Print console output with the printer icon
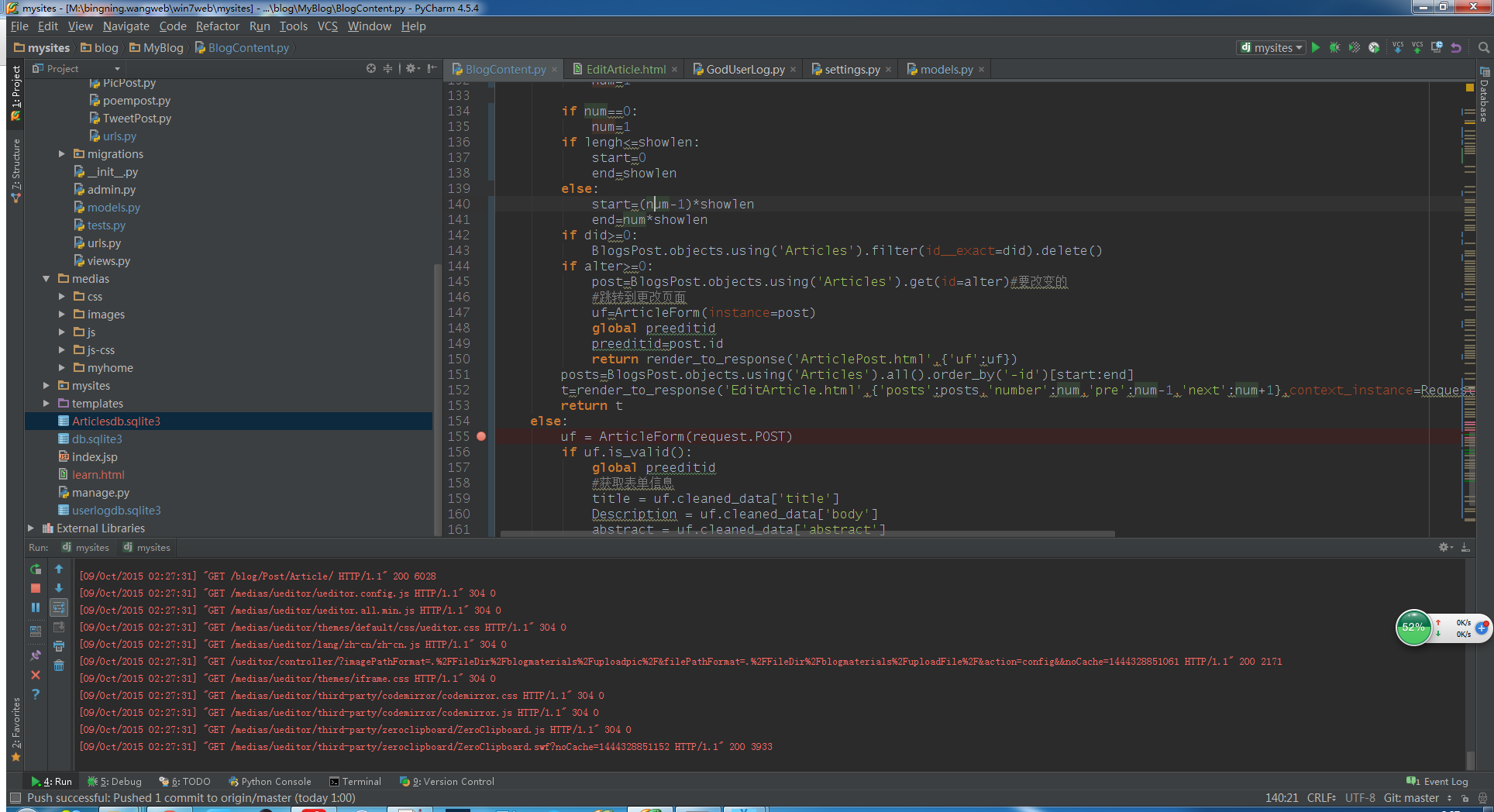 [x=59, y=646]
